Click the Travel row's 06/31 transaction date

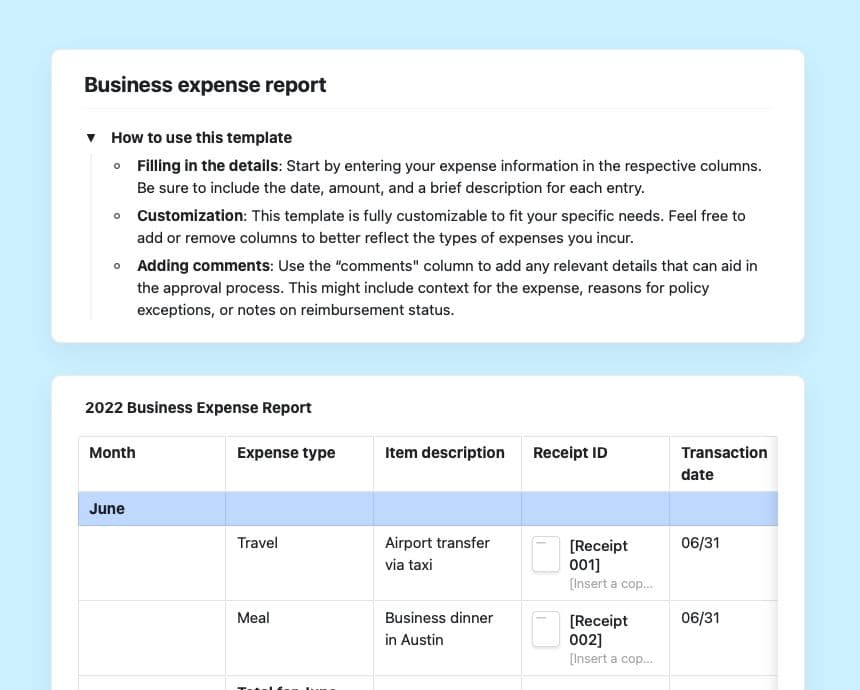point(700,543)
